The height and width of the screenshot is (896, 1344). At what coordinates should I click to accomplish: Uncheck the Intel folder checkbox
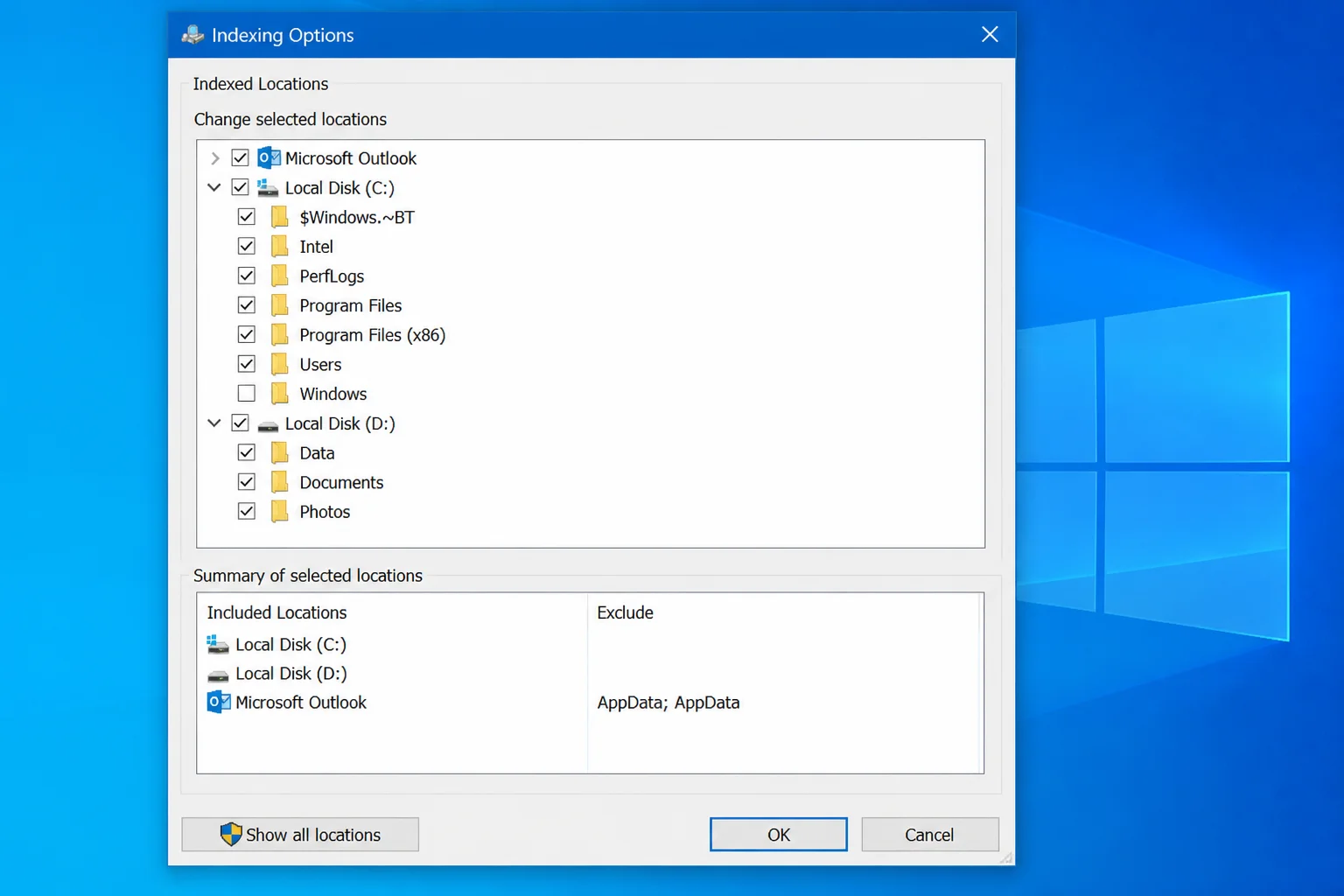[247, 247]
